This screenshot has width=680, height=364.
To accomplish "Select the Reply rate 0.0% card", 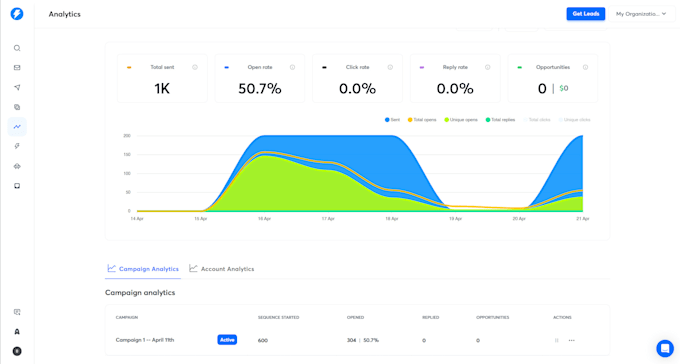I will (x=455, y=79).
